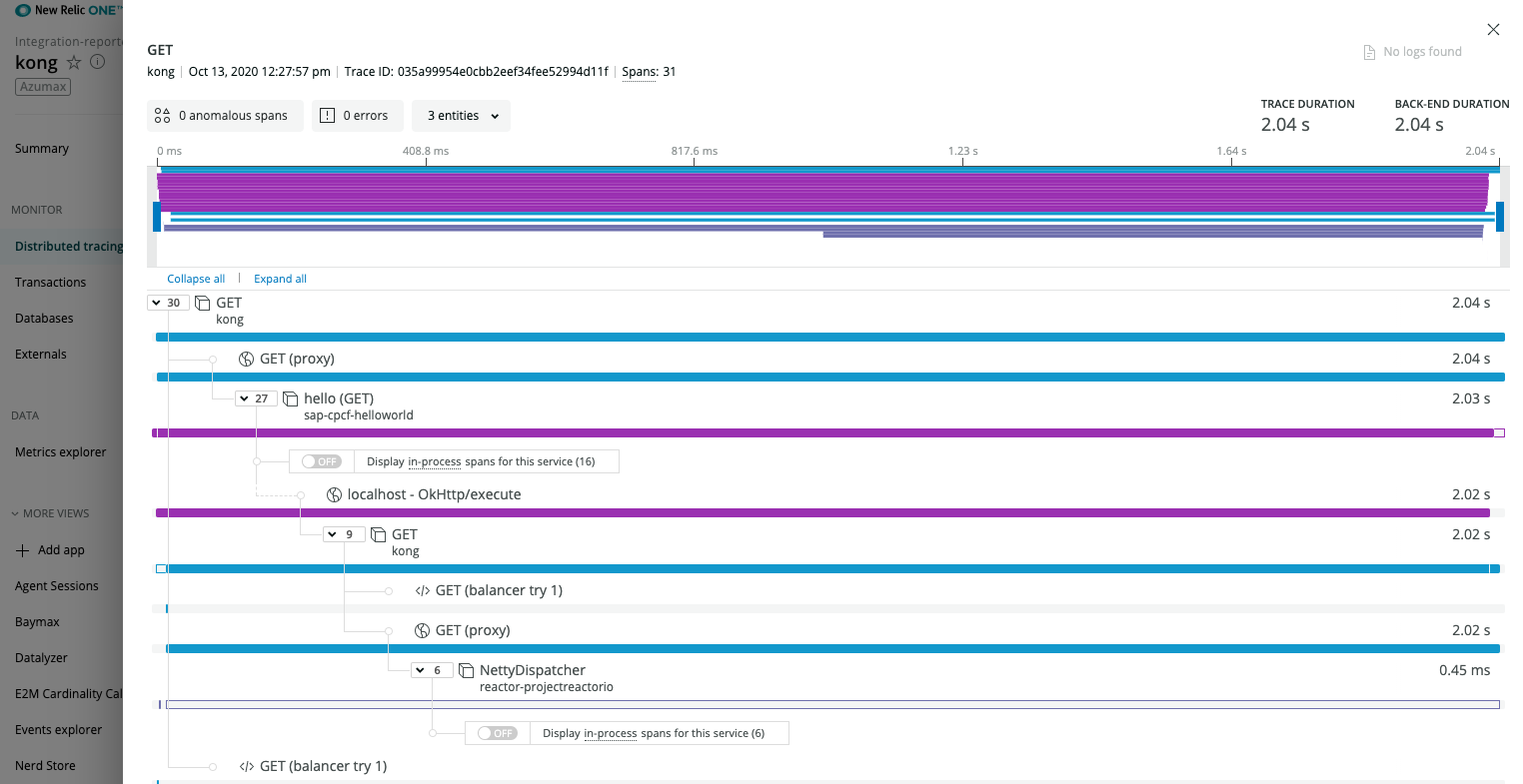Click the 408.8 ms timeline tick
This screenshot has width=1523, height=784.
tap(426, 152)
